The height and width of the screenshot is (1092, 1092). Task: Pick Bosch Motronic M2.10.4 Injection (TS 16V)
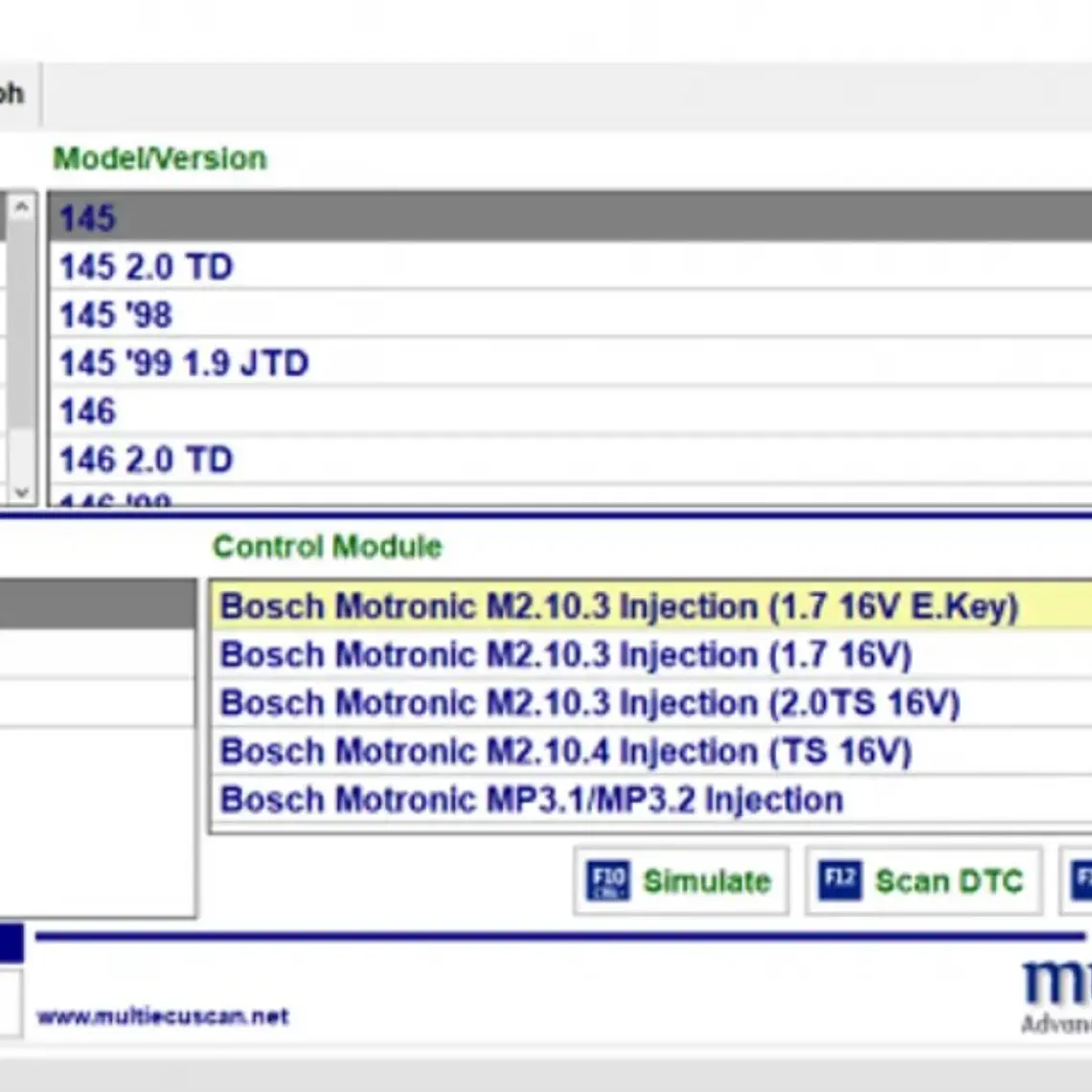coord(652,751)
